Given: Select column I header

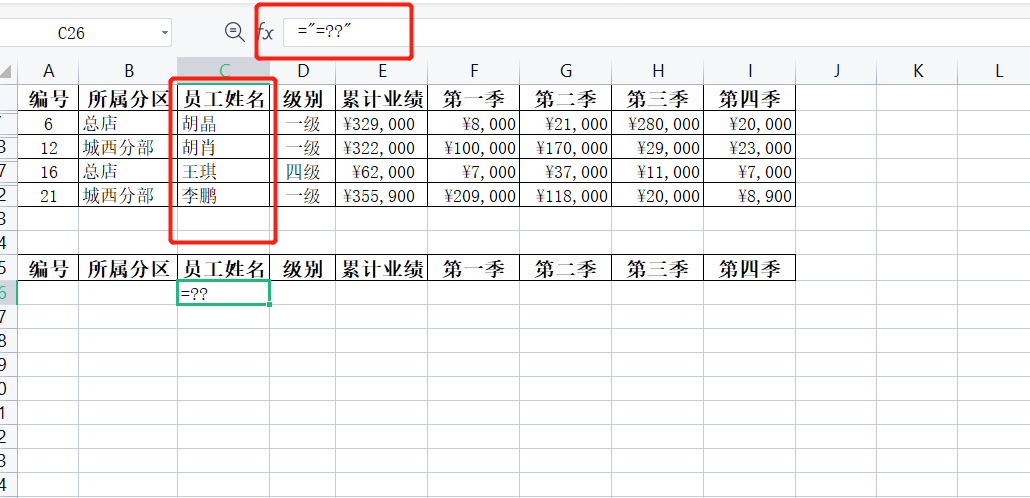Looking at the screenshot, I should 750,71.
